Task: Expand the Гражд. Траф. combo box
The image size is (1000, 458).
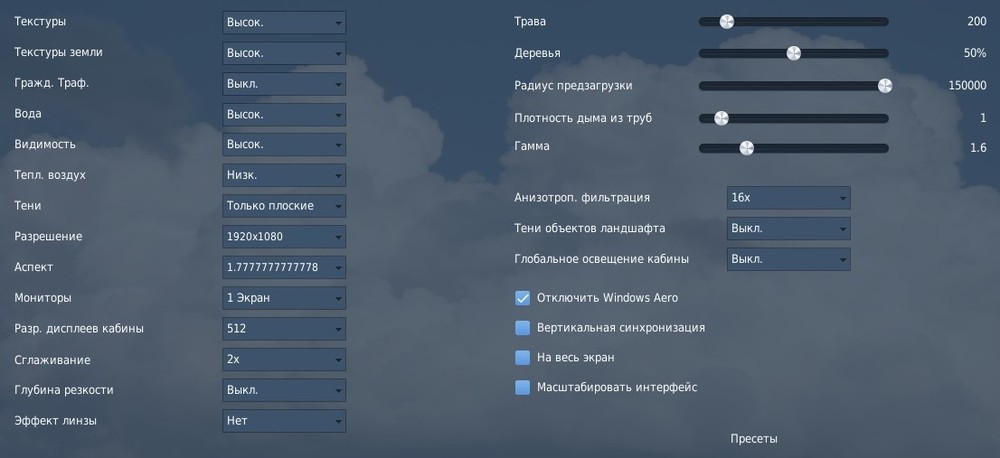Action: pos(284,84)
